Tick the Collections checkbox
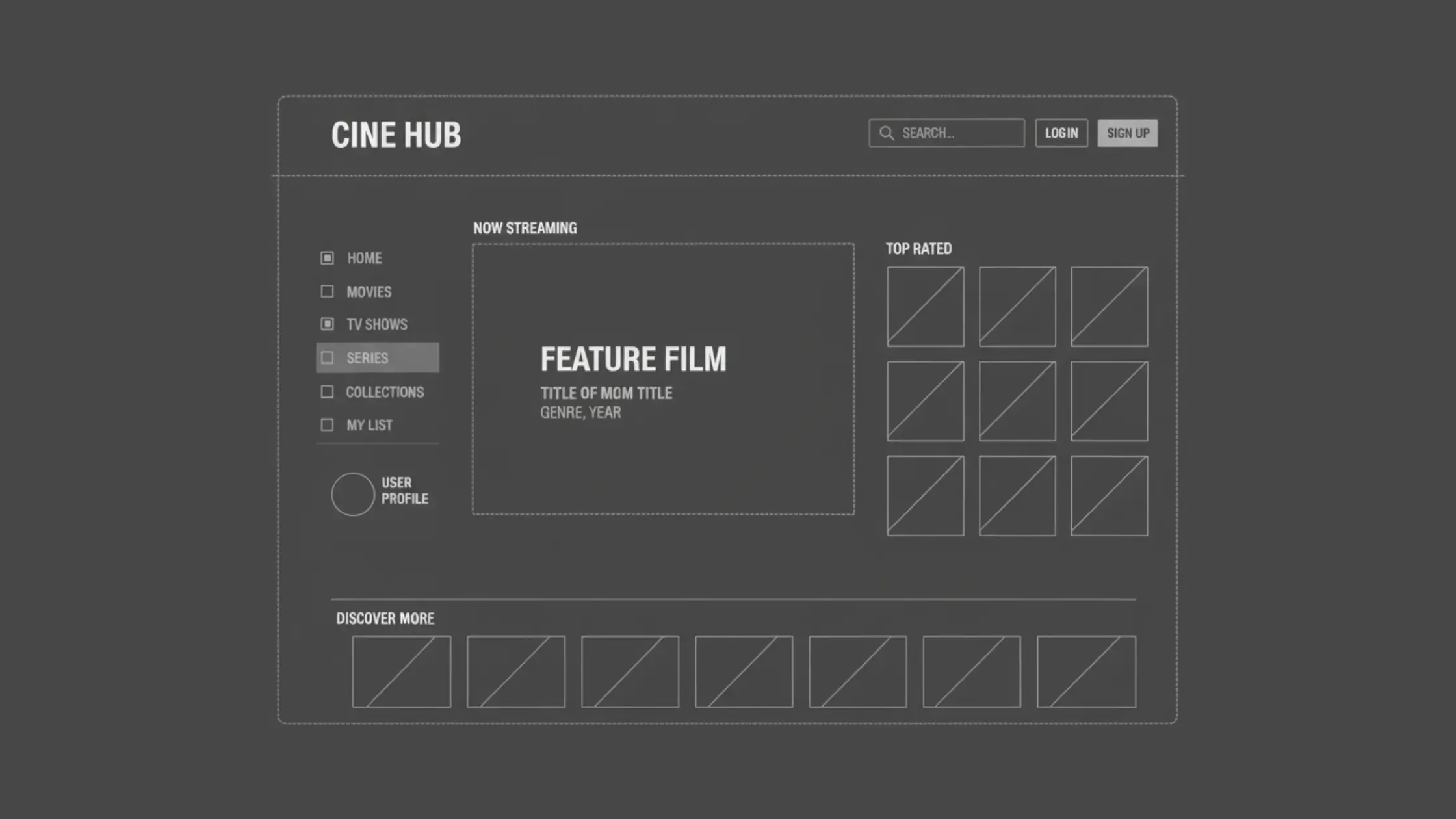This screenshot has width=1456, height=819. coord(327,392)
